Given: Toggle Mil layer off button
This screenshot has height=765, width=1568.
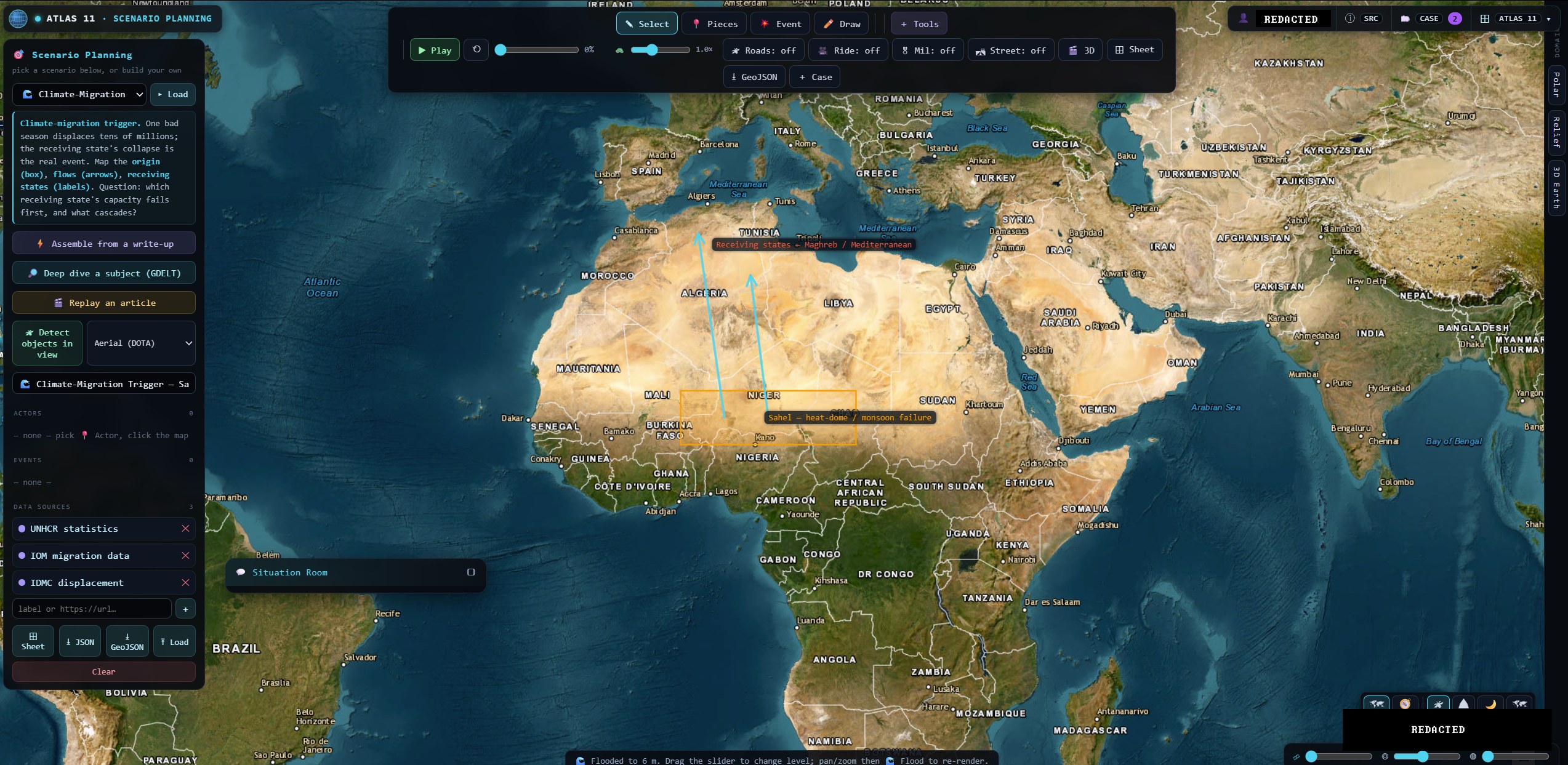Looking at the screenshot, I should point(928,50).
